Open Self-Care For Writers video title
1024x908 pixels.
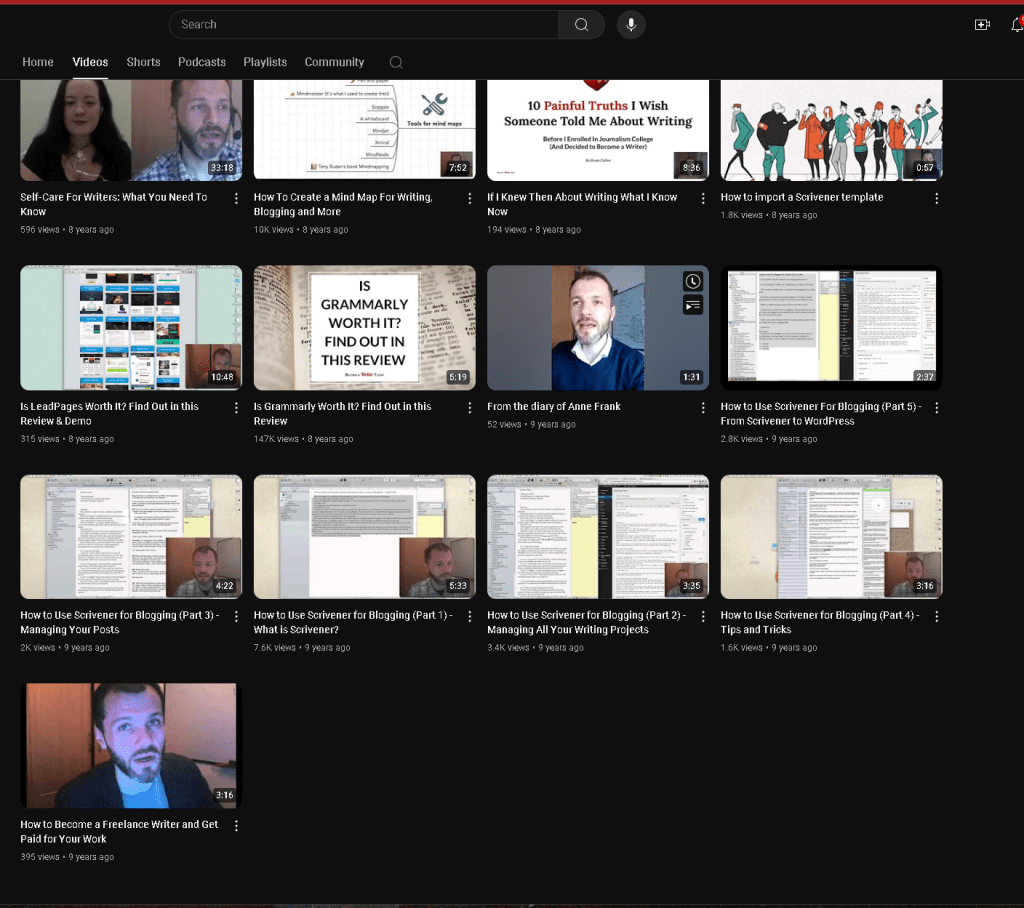[x=114, y=204]
